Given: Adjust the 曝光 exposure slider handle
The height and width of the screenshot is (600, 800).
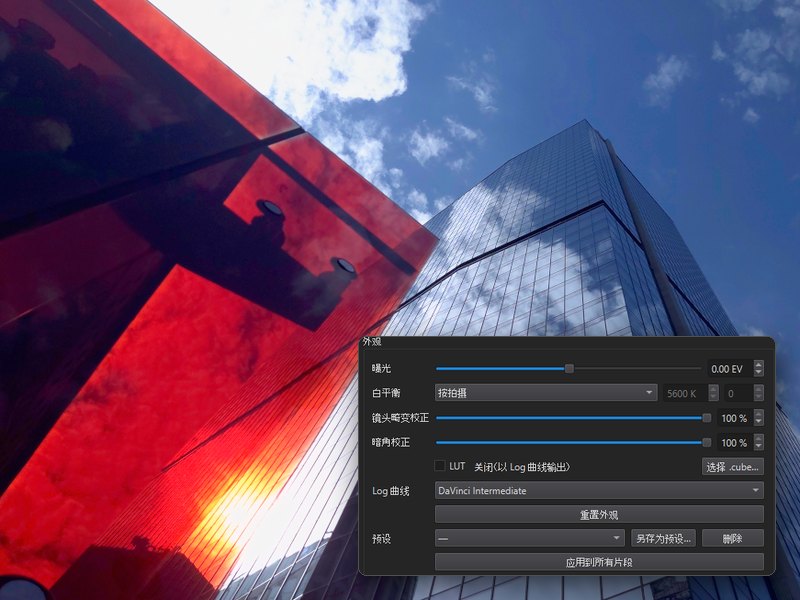Looking at the screenshot, I should pos(569,368).
